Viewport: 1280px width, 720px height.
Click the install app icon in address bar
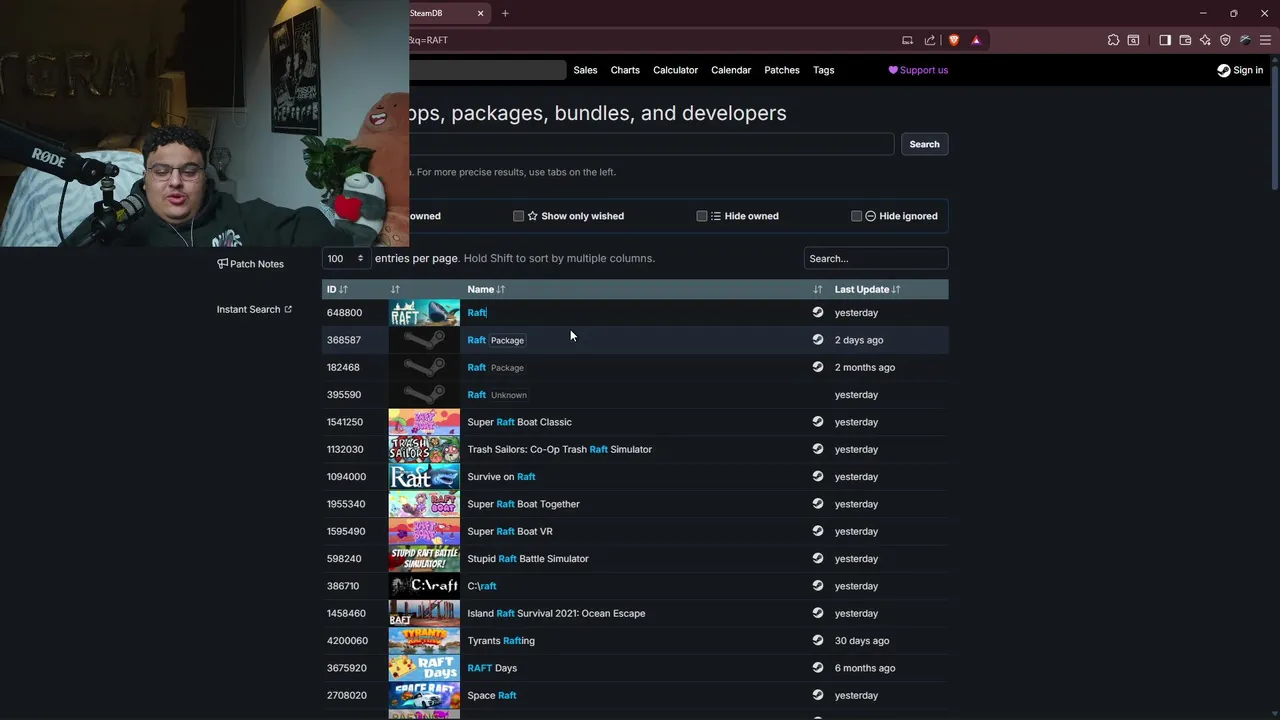coord(907,40)
